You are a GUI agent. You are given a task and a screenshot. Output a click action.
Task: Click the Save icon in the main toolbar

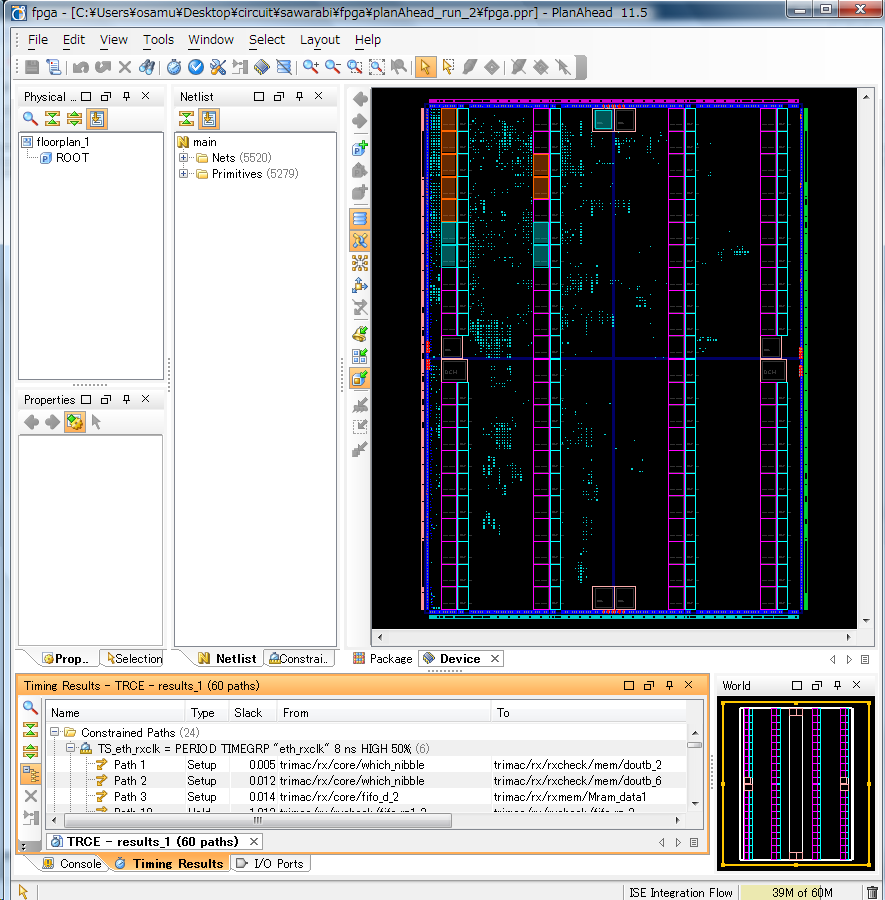click(x=32, y=67)
